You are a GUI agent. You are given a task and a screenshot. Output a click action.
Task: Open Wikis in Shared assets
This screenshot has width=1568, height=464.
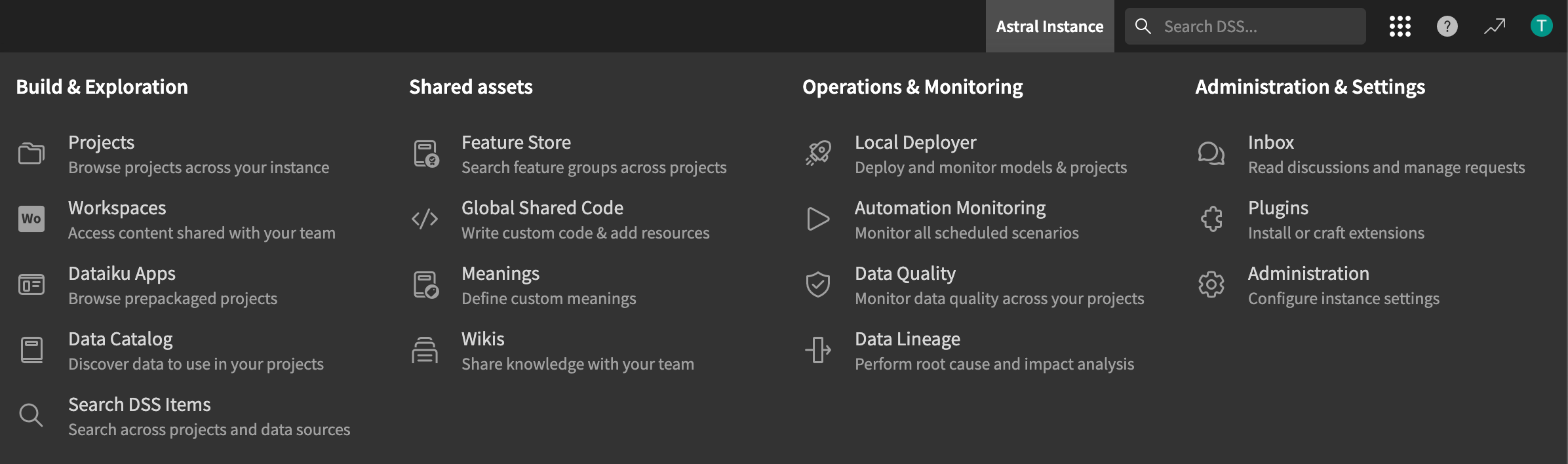pyautogui.click(x=483, y=339)
